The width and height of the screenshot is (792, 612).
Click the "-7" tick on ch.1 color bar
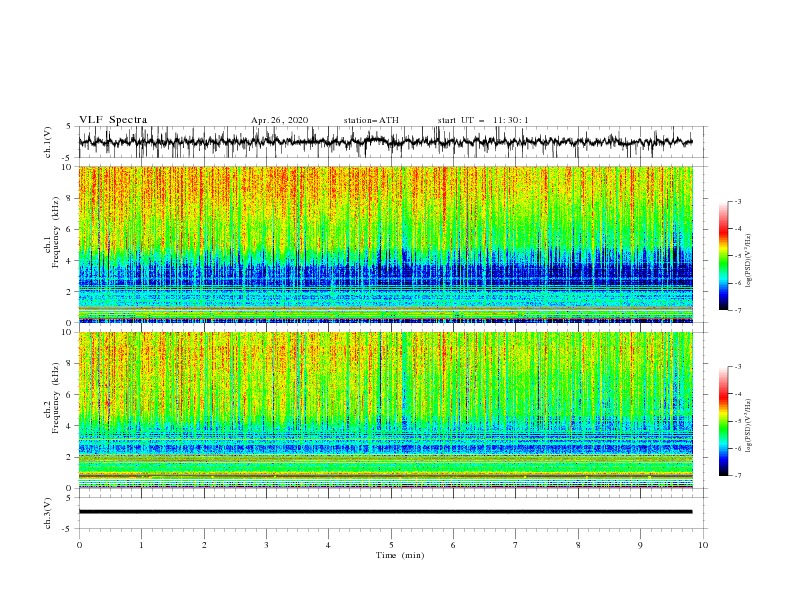pos(738,310)
